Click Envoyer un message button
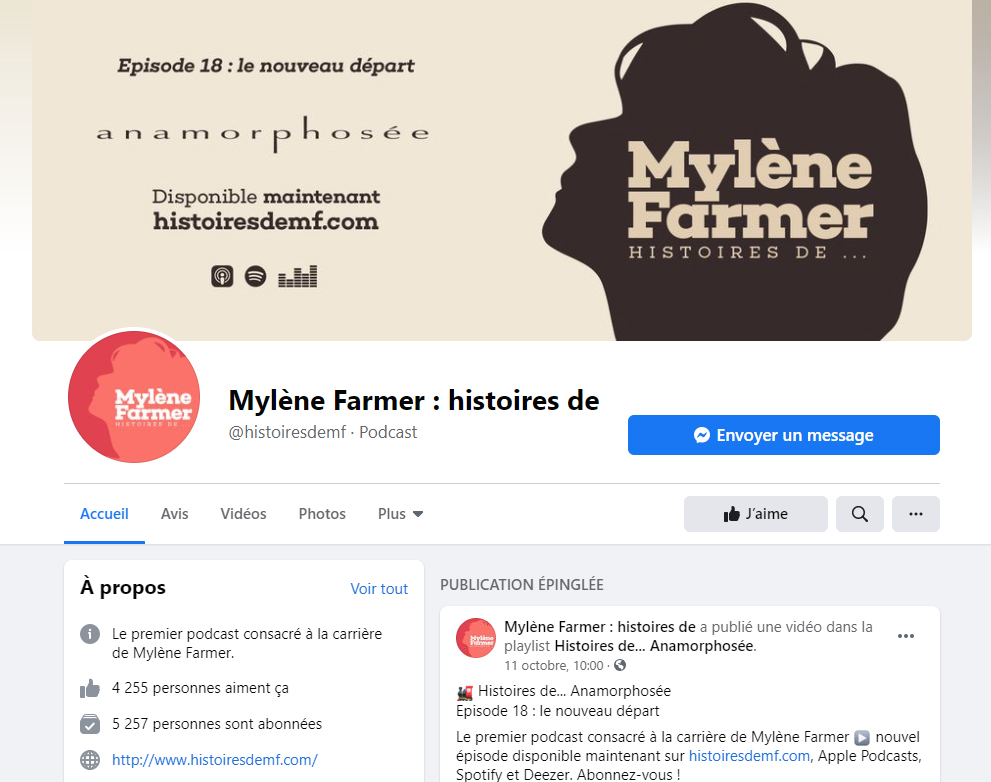This screenshot has height=782, width=991. coord(784,435)
